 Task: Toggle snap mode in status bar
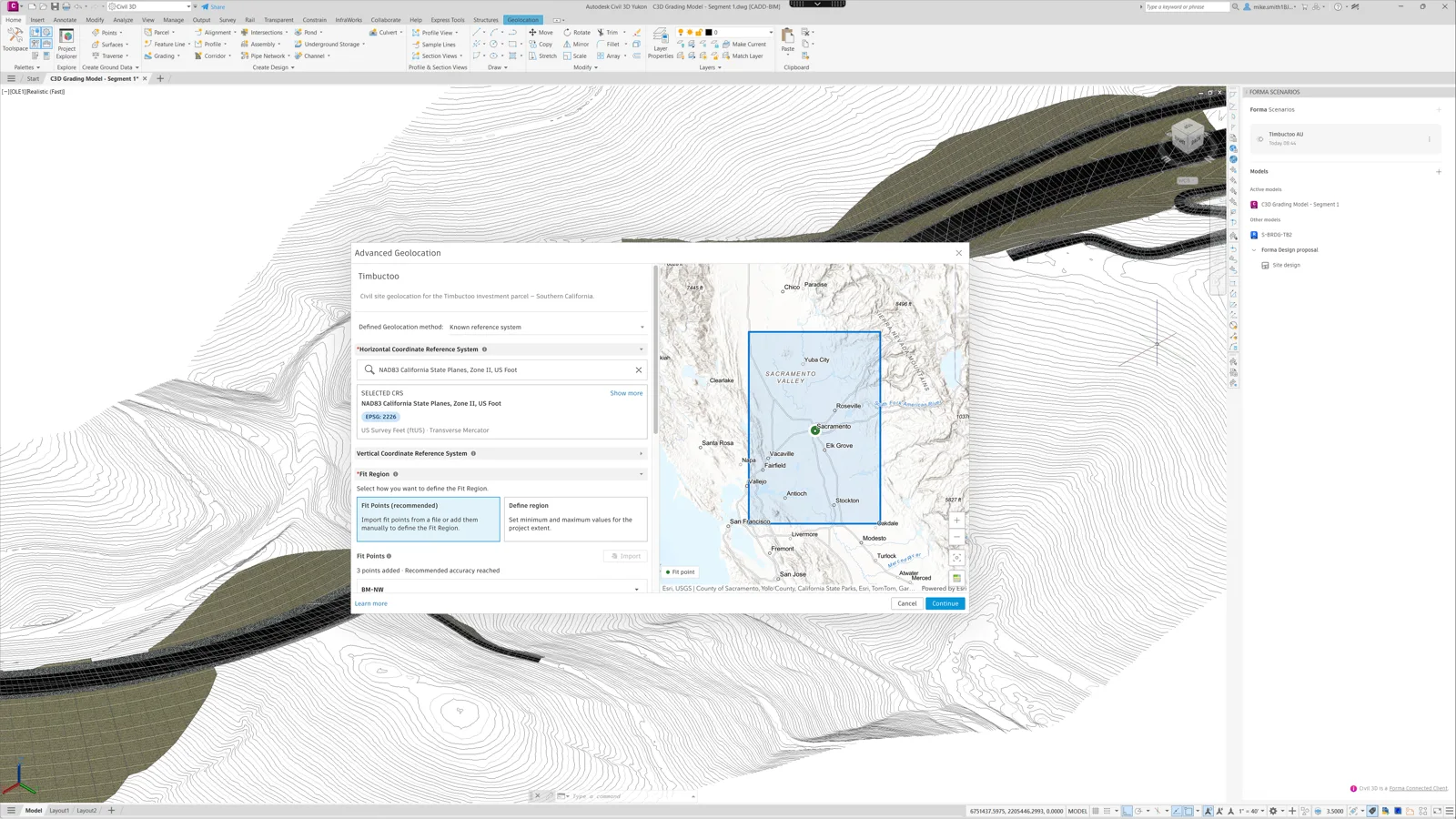pyautogui.click(x=1107, y=811)
